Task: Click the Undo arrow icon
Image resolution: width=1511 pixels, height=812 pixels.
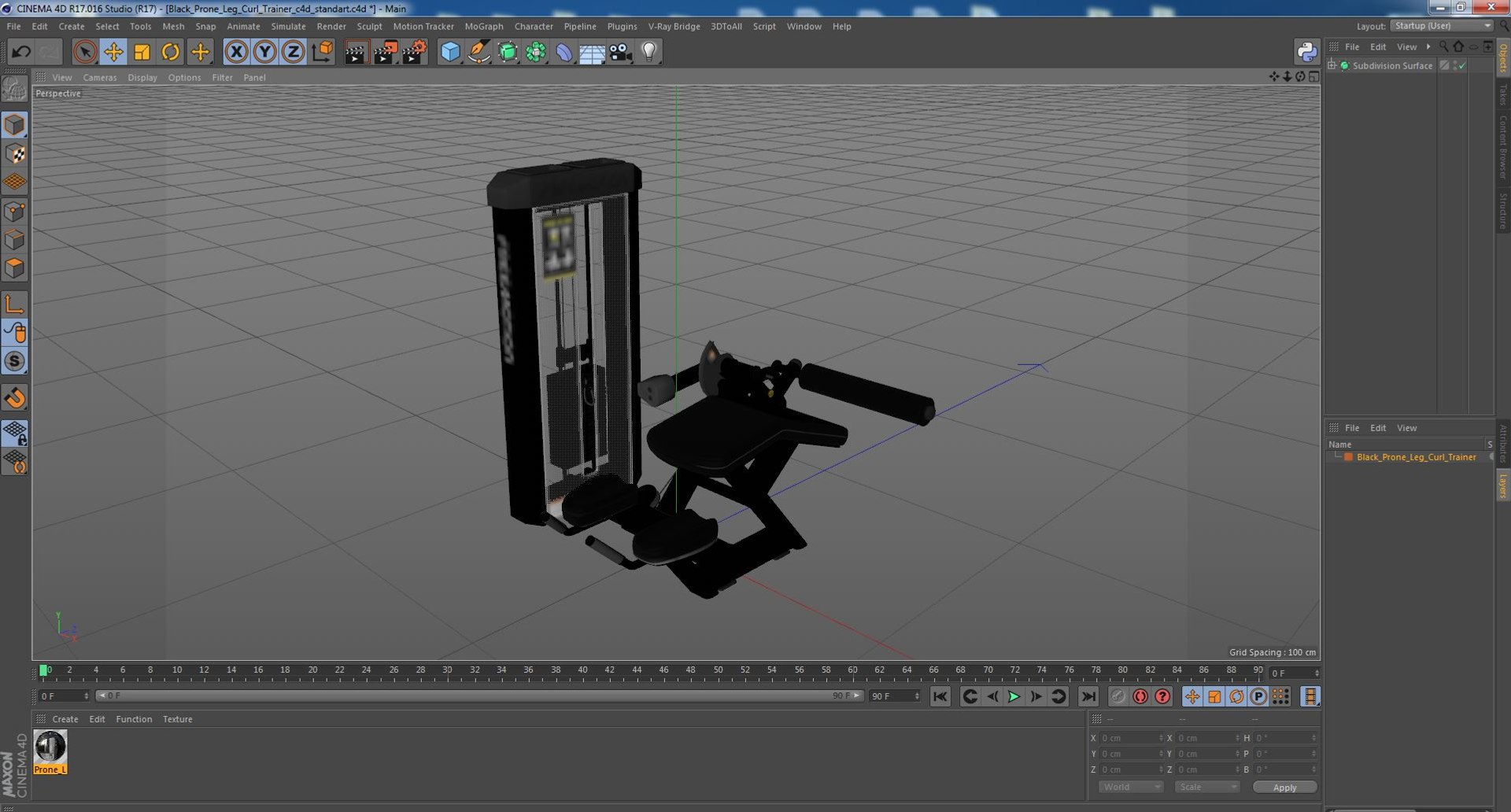Action: (21, 53)
